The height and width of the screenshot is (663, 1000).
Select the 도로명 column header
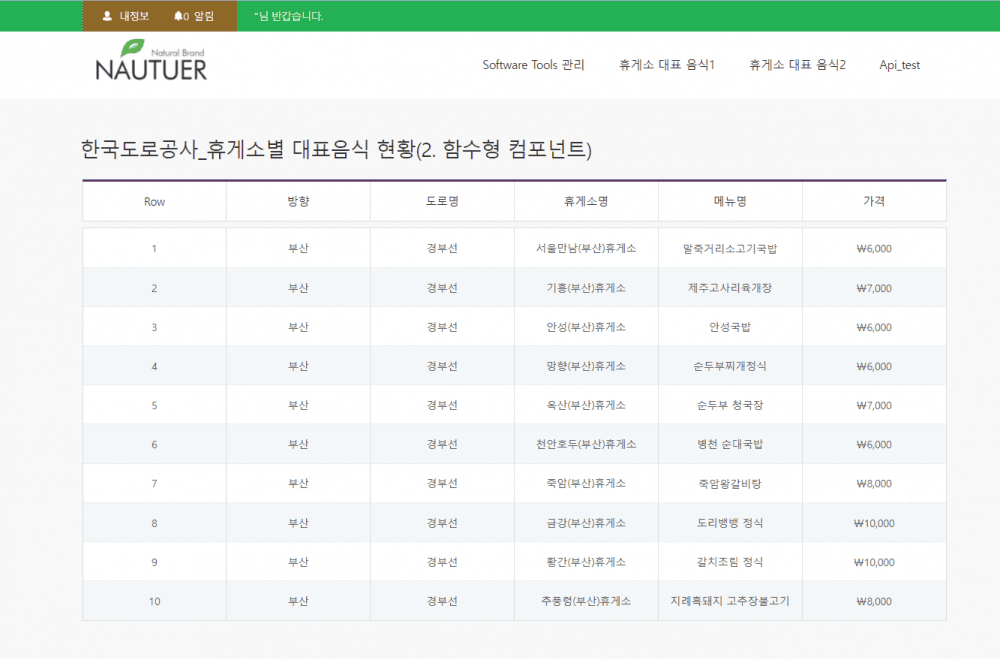pyautogui.click(x=442, y=201)
